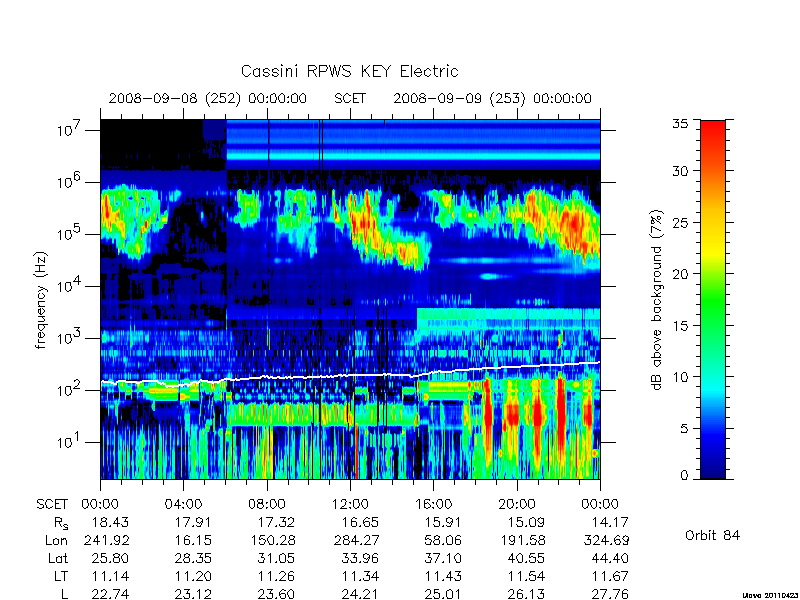Click LT value 11.34

click(x=360, y=577)
